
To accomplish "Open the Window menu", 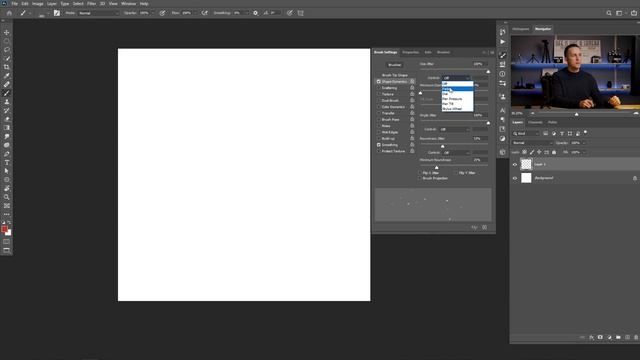I will [x=129, y=4].
